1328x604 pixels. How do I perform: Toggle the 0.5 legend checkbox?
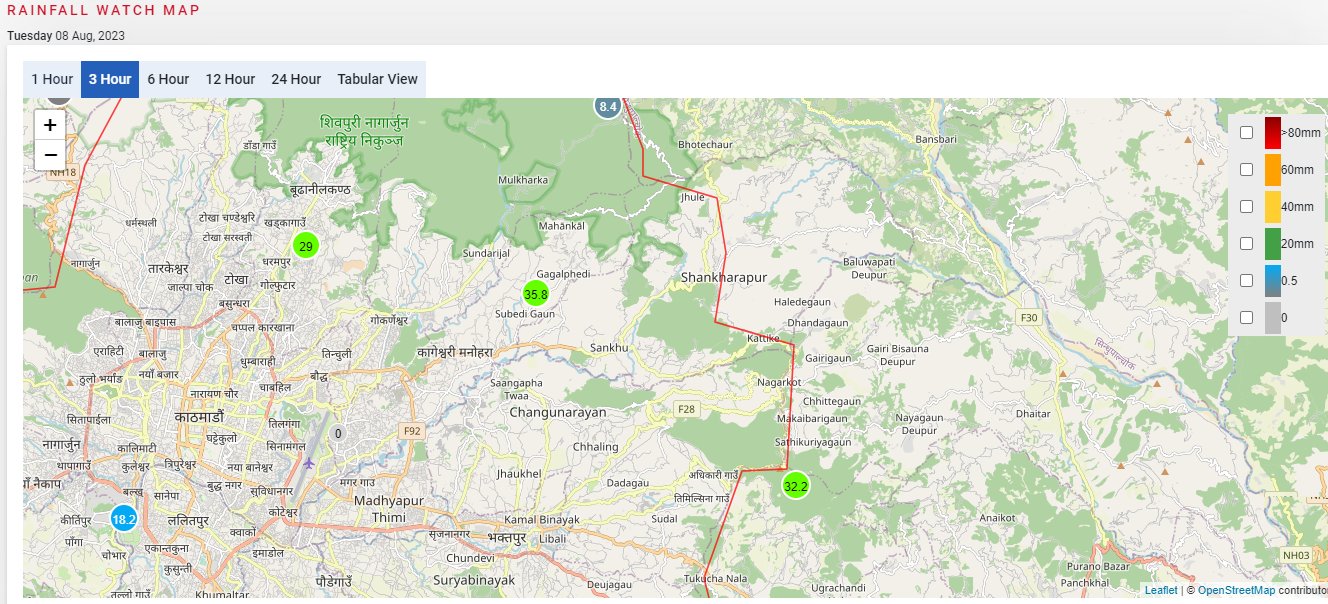pos(1246,281)
